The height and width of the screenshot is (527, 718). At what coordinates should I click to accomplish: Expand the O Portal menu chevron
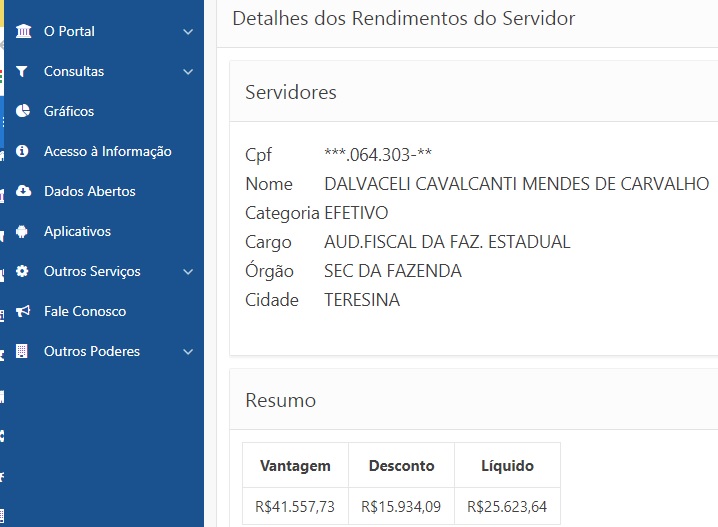click(188, 32)
